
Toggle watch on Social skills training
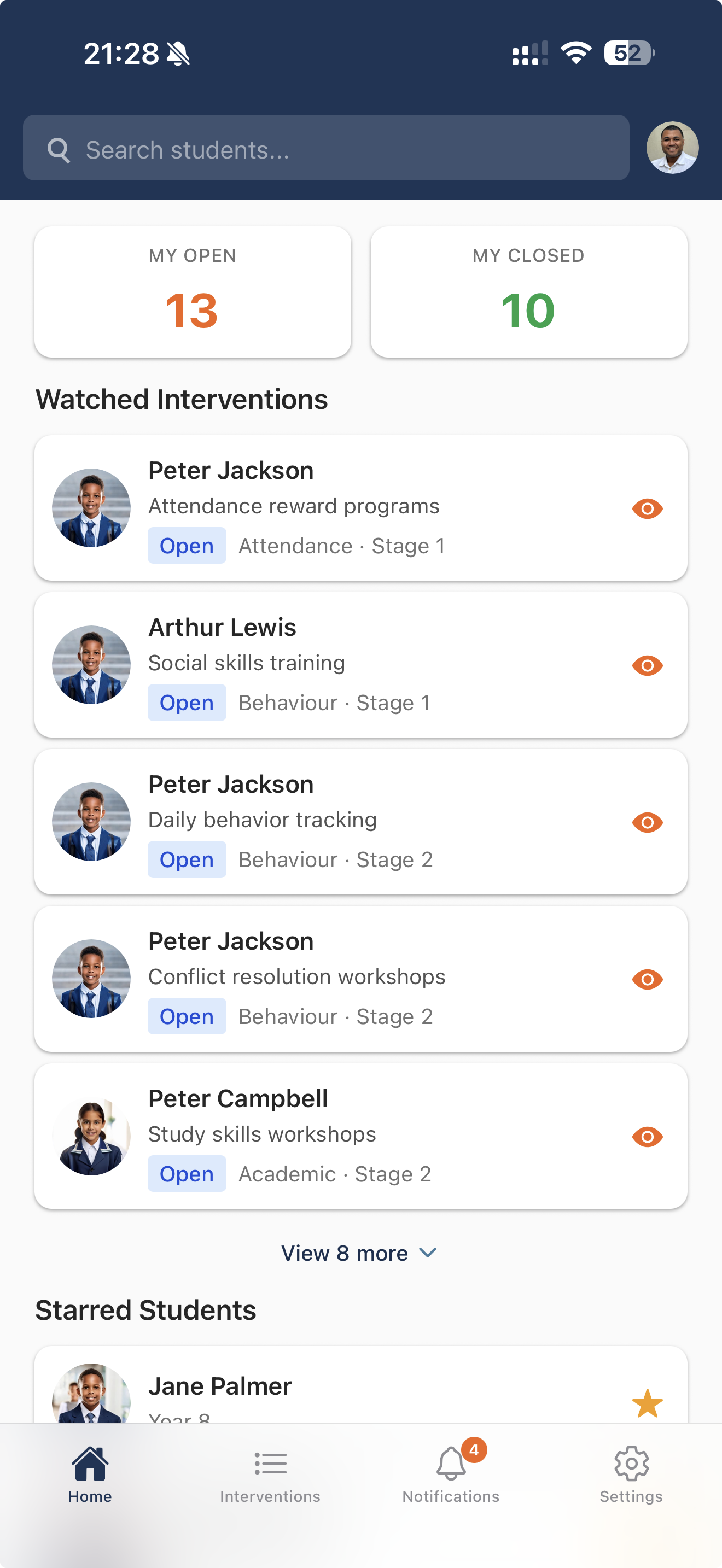pos(647,665)
